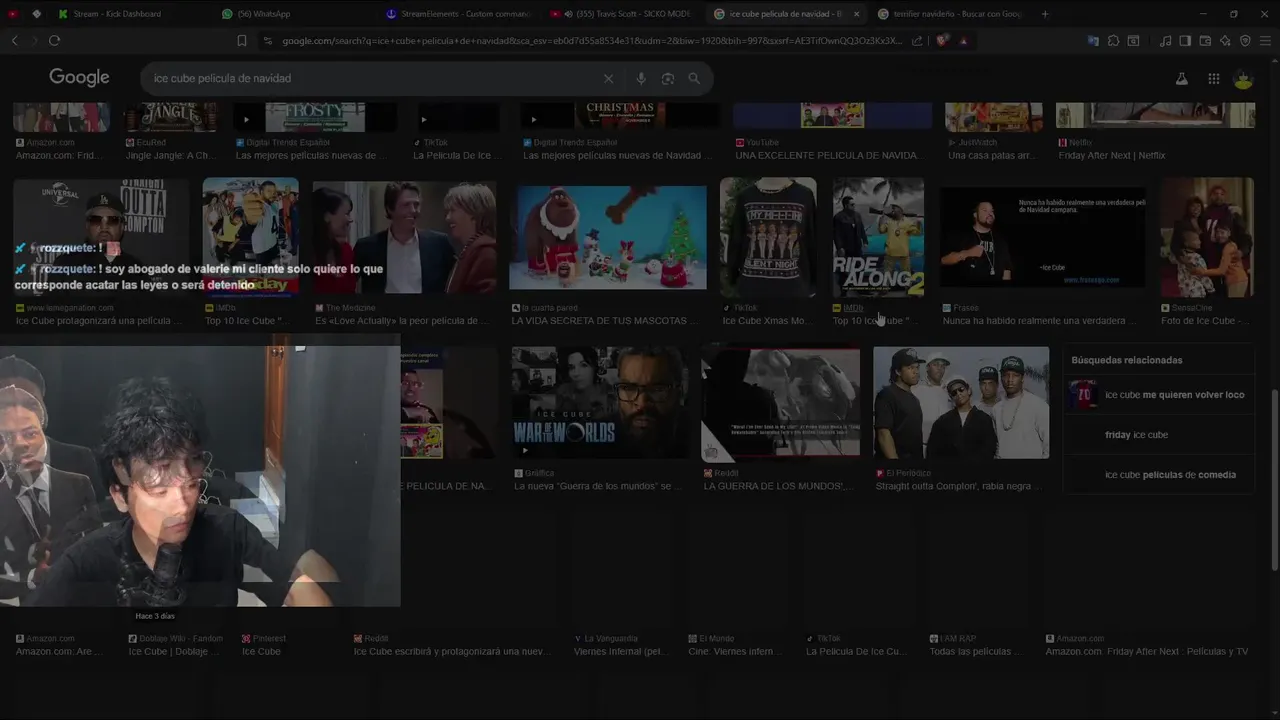
Task: Open 'Jingle Jangle' EcuRed result
Action: 169,156
